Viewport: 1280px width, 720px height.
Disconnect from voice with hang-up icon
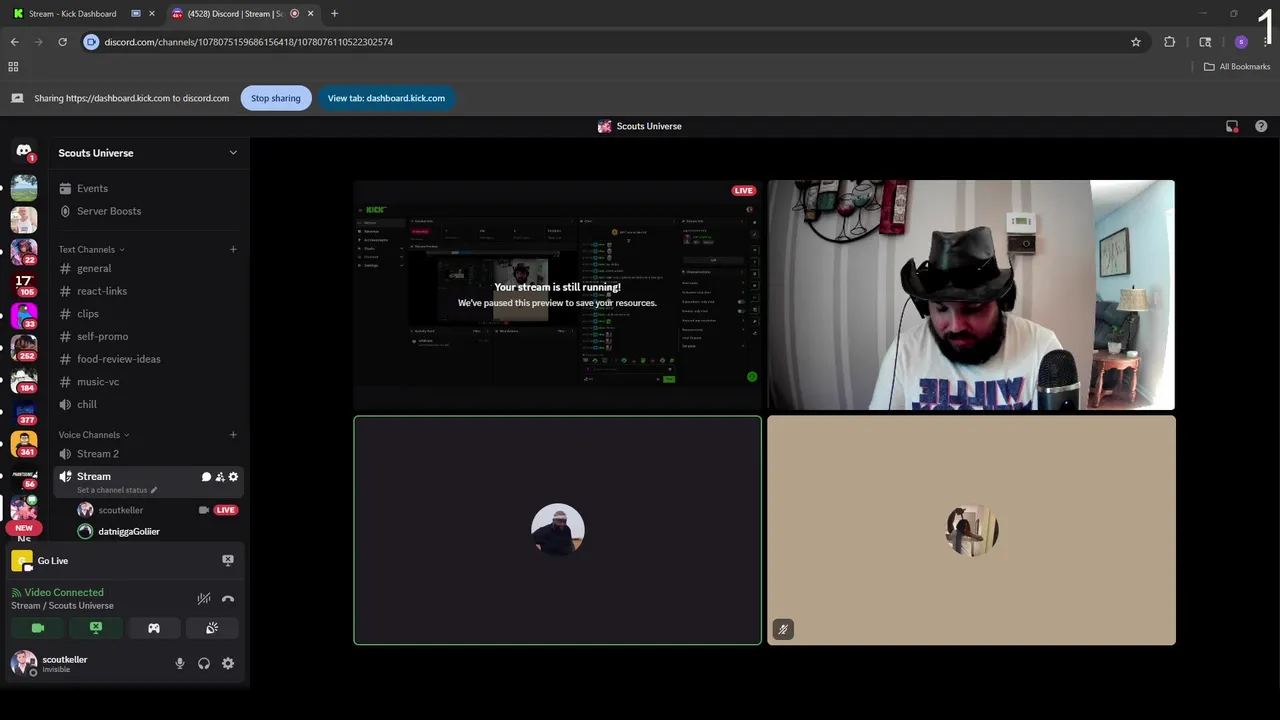click(228, 599)
